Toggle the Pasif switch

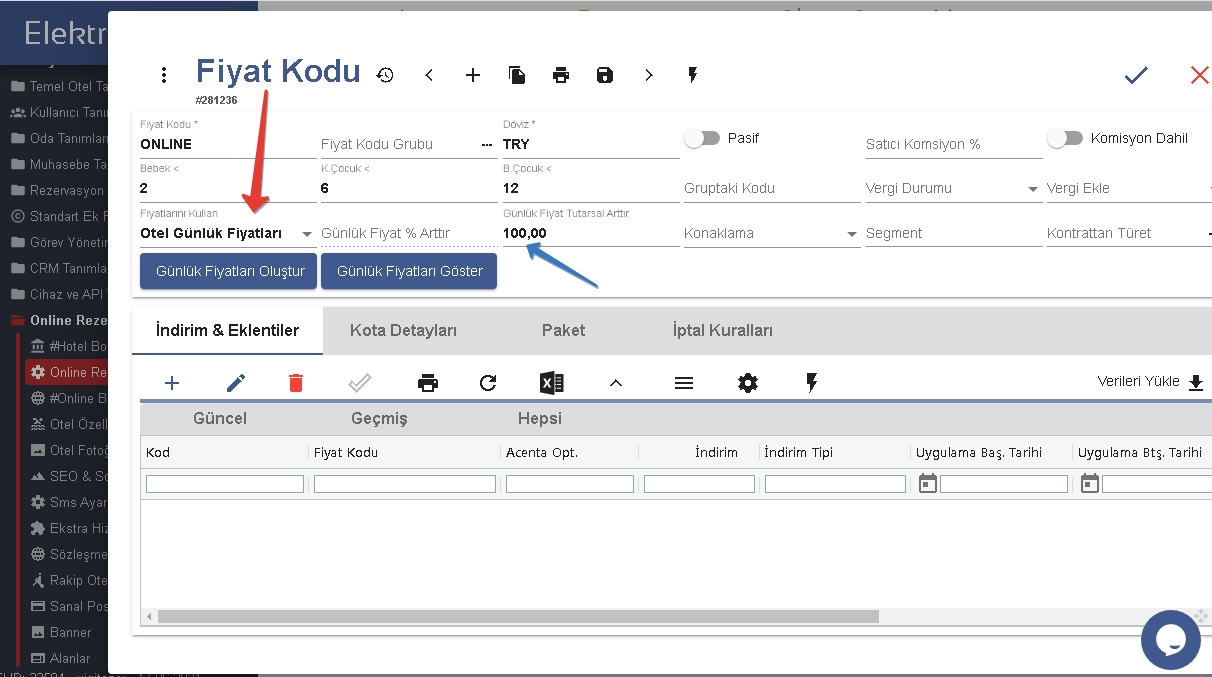tap(702, 139)
